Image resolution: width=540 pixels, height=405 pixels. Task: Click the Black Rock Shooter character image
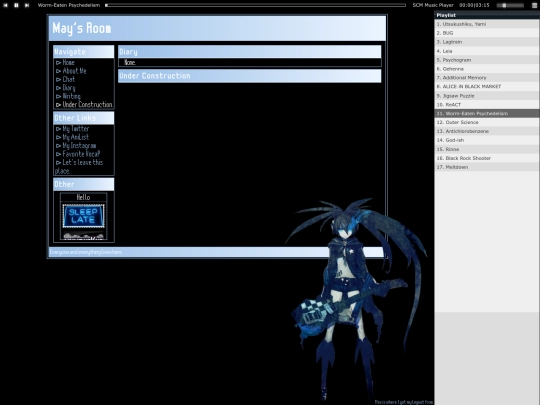tap(356, 298)
